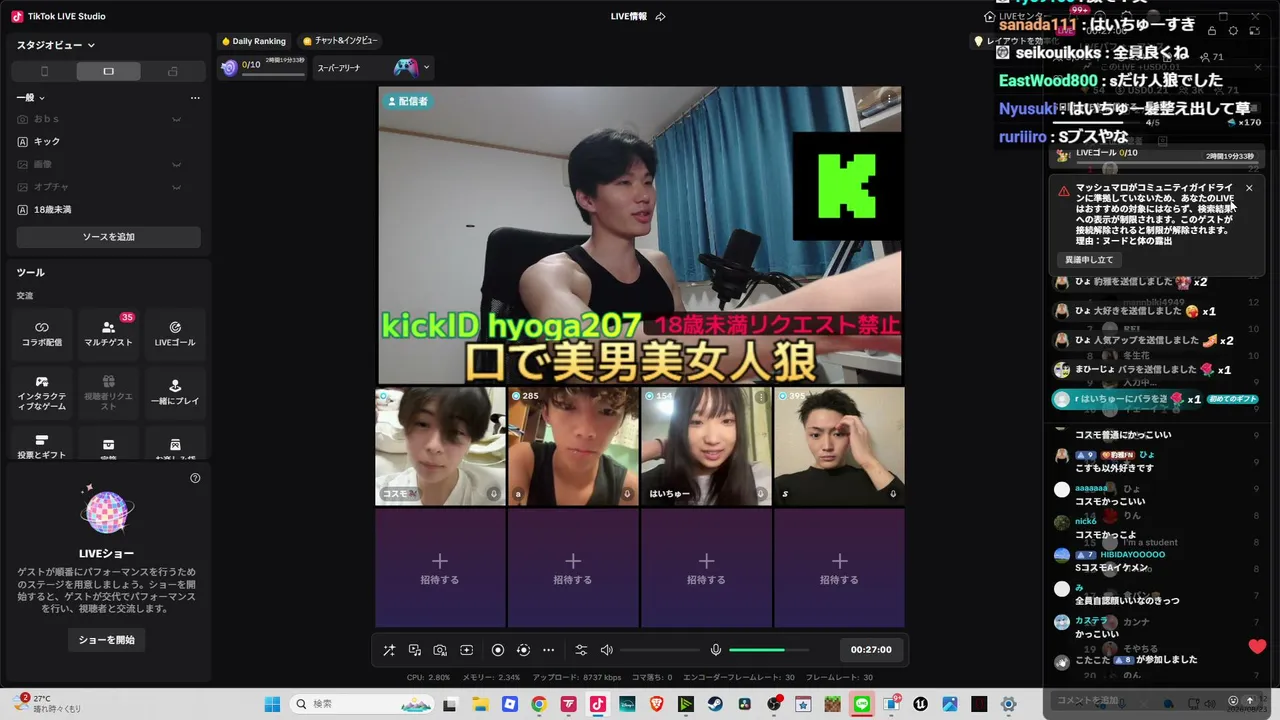Open the audio mixer settings icon
This screenshot has height=720, width=1280.
click(581, 650)
